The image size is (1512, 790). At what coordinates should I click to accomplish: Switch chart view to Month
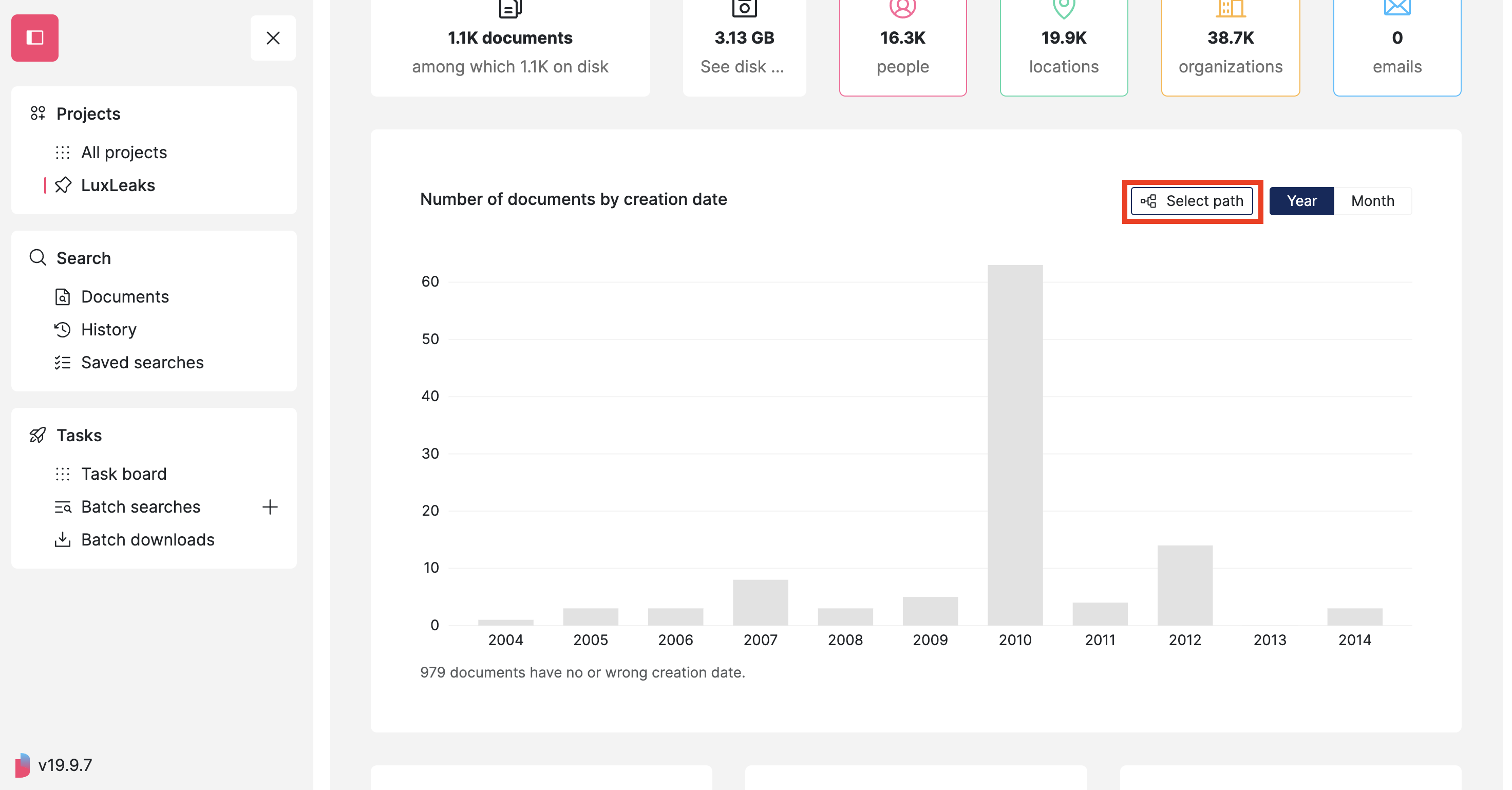(1372, 201)
